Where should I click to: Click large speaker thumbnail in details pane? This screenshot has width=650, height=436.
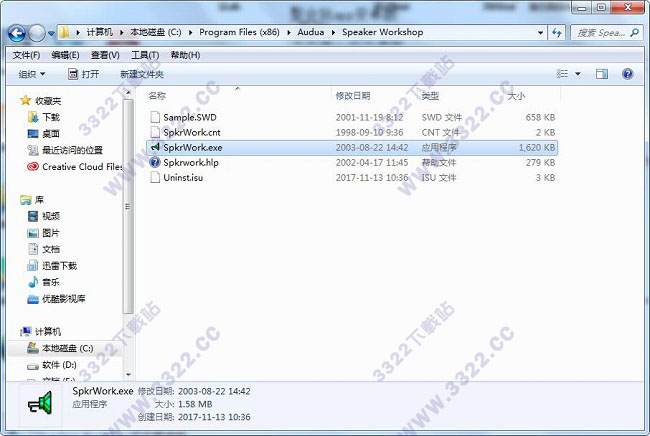[40, 404]
